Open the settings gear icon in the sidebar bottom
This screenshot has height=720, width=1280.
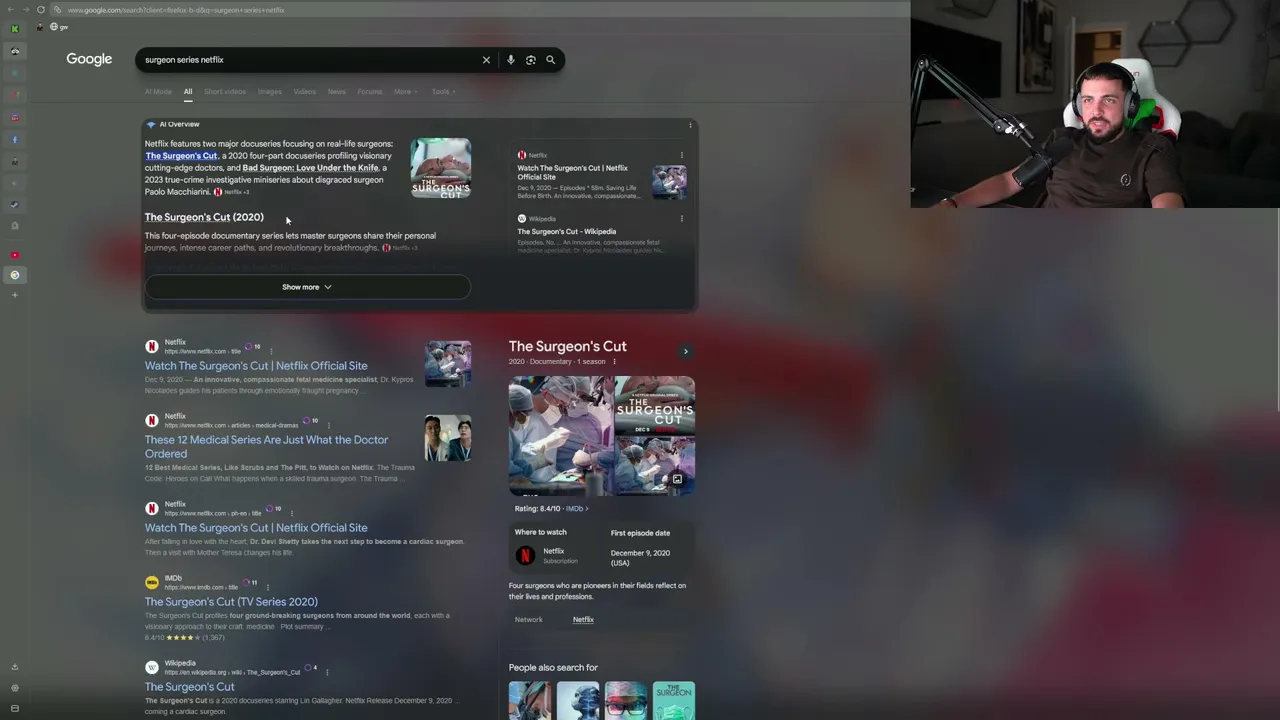click(x=14, y=688)
